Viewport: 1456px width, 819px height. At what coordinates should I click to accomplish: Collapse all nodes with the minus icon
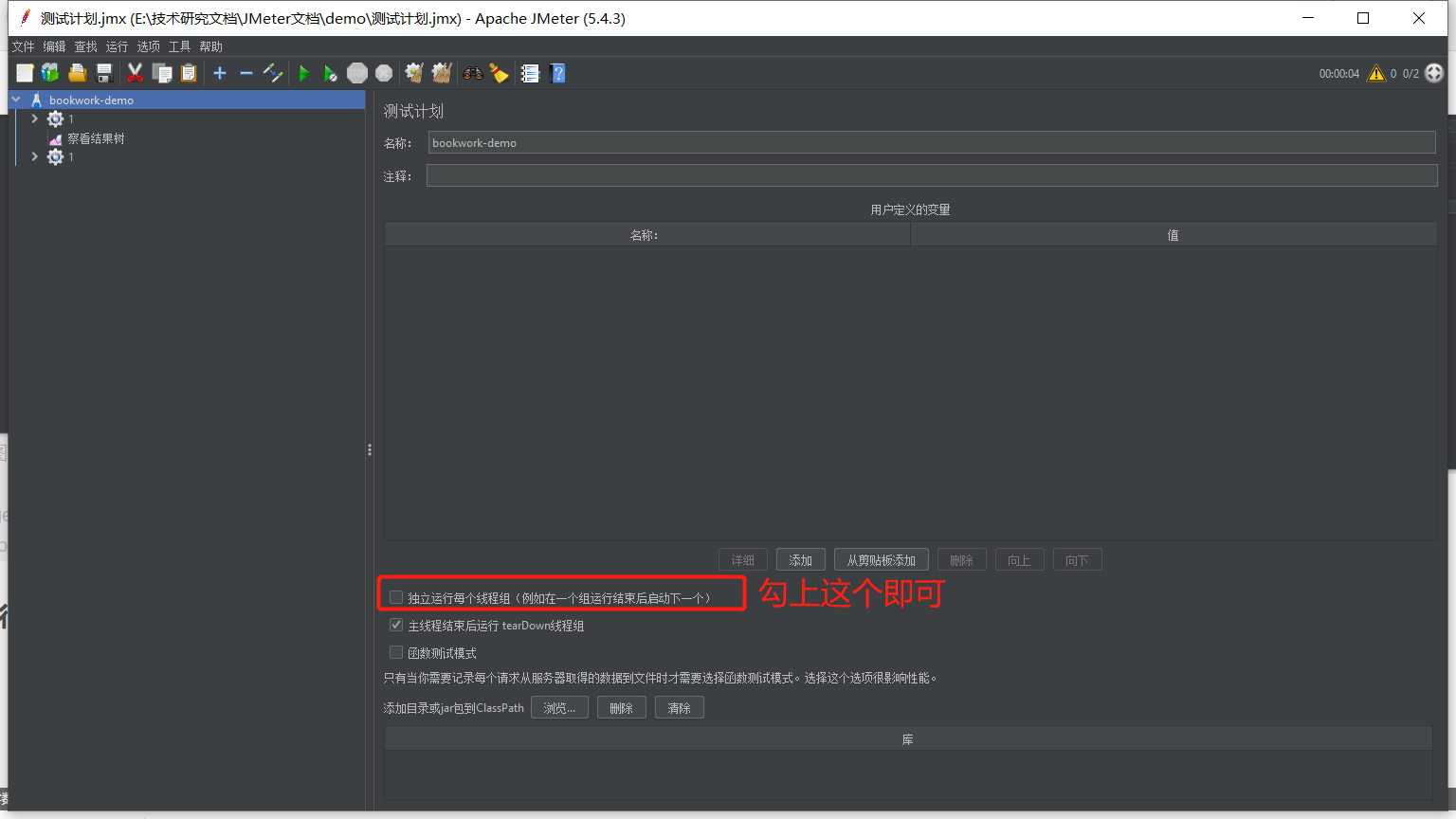(x=246, y=73)
